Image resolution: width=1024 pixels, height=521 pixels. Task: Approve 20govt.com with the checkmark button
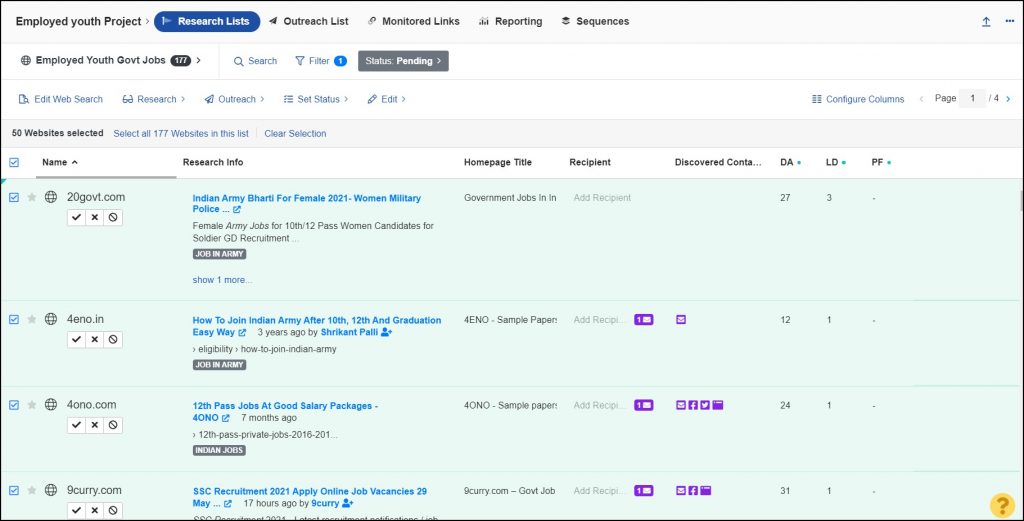[76, 217]
